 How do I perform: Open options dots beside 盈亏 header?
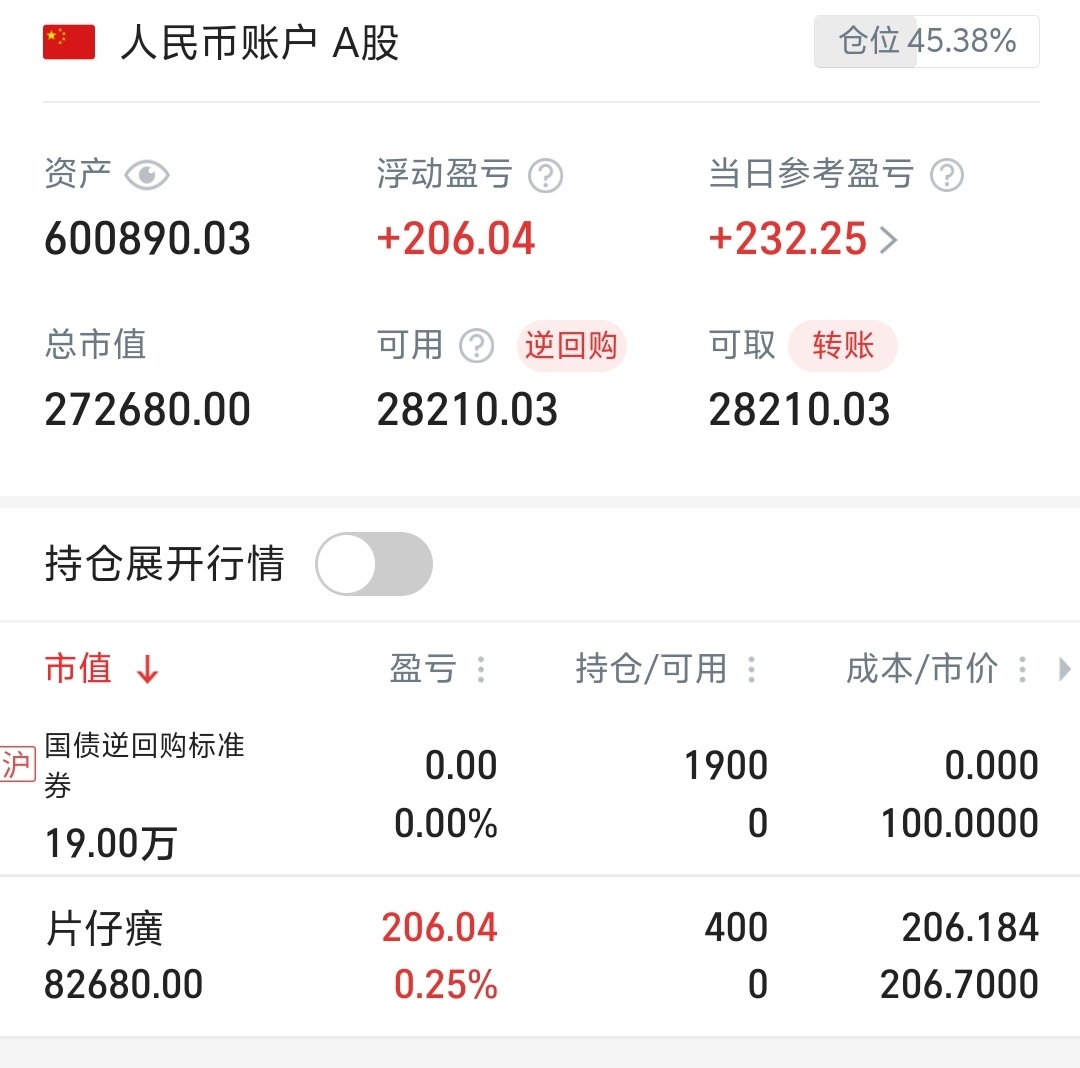coord(481,669)
